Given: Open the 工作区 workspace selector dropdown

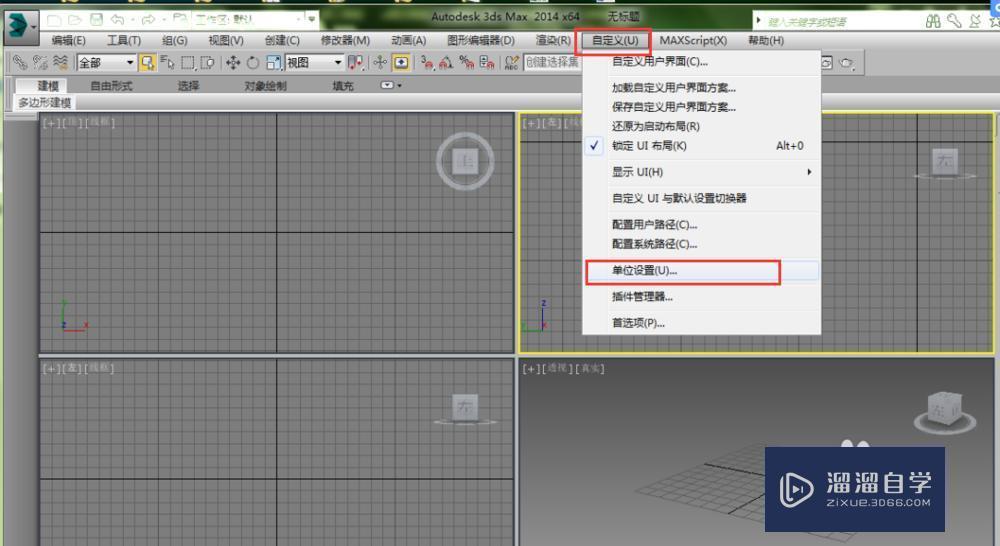Looking at the screenshot, I should pos(247,20).
